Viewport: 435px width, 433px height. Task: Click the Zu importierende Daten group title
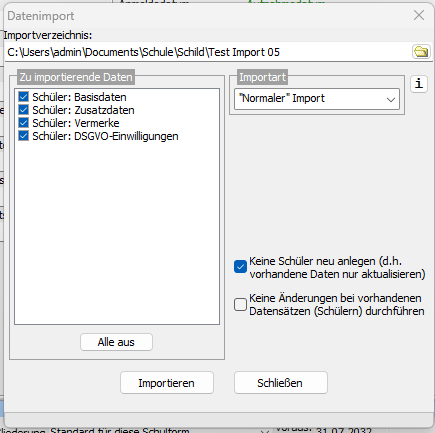point(76,77)
